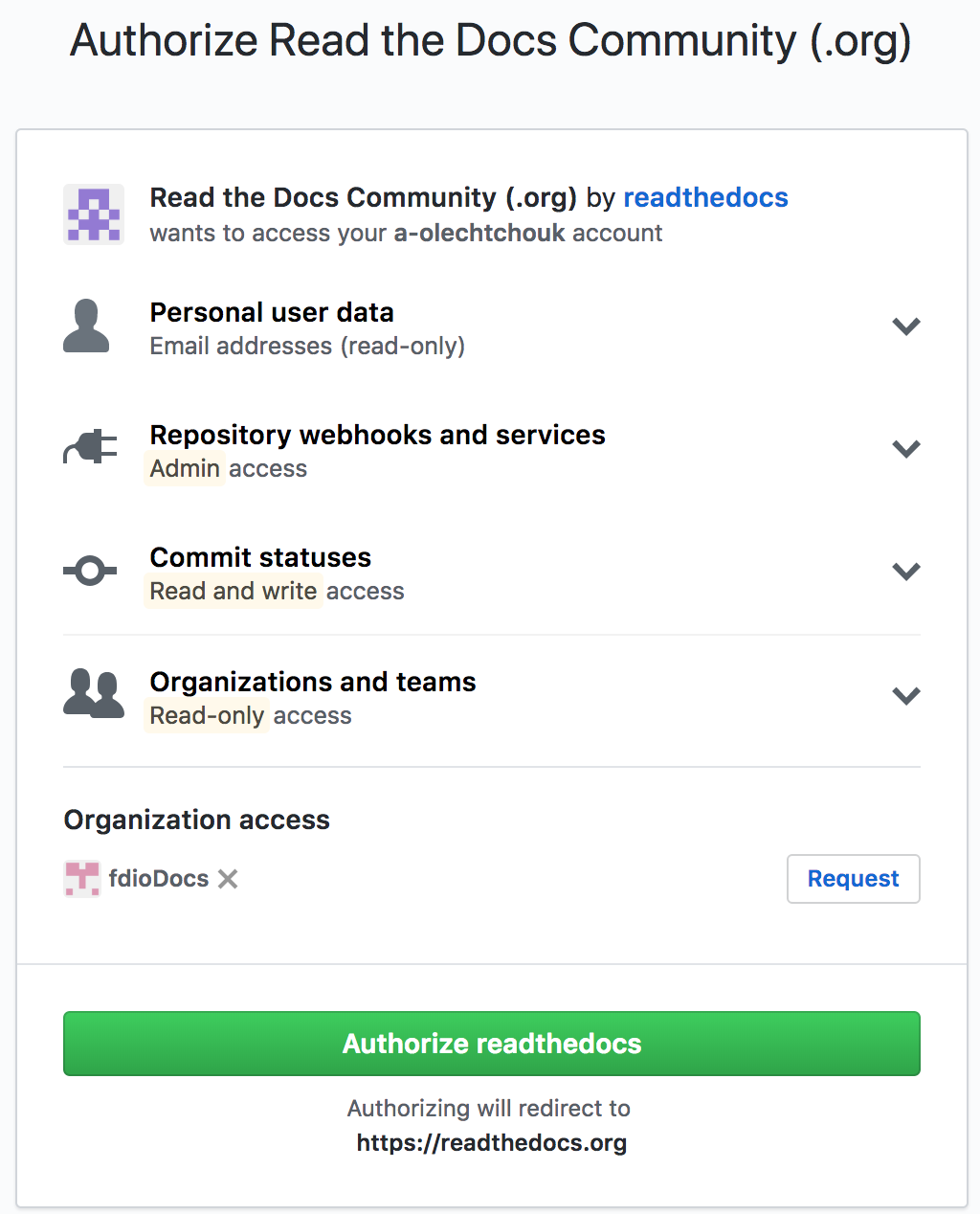980x1214 pixels.
Task: Click the Organizations and teams people icon
Action: point(94,693)
